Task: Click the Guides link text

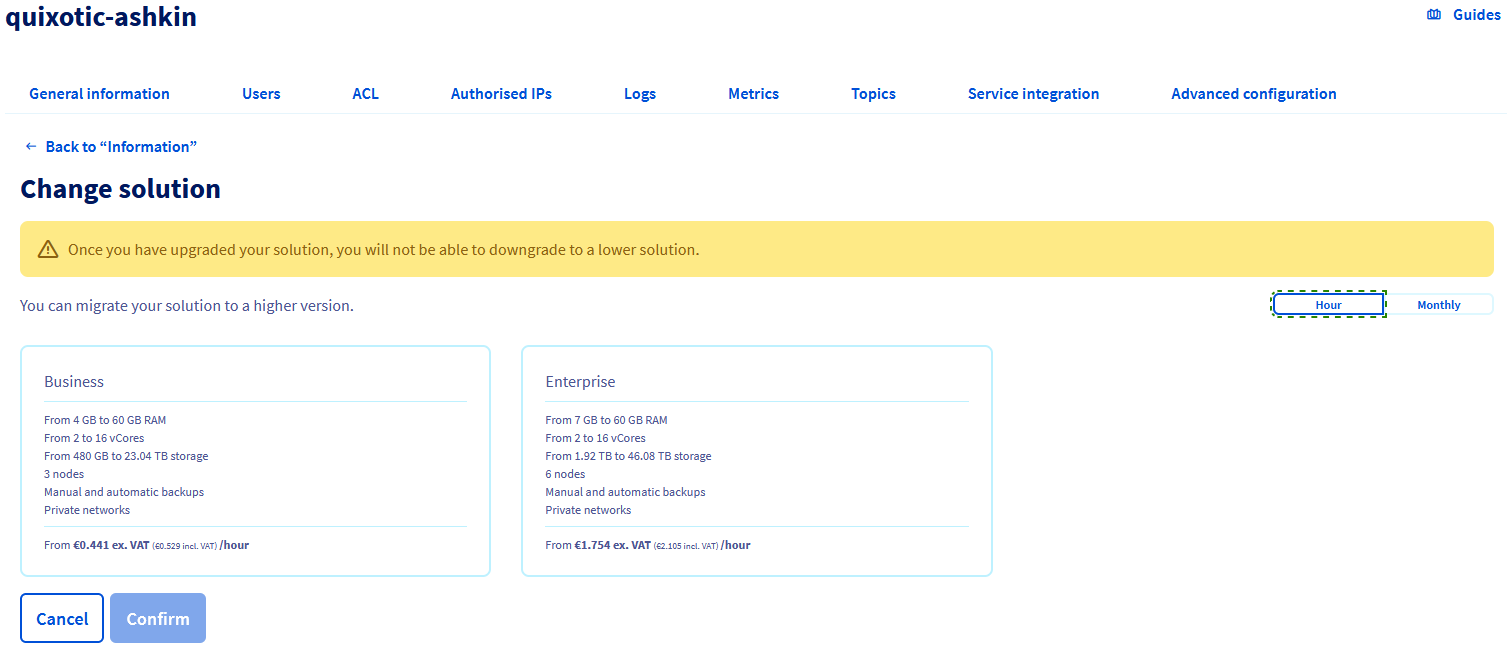Action: pyautogui.click(x=1476, y=15)
